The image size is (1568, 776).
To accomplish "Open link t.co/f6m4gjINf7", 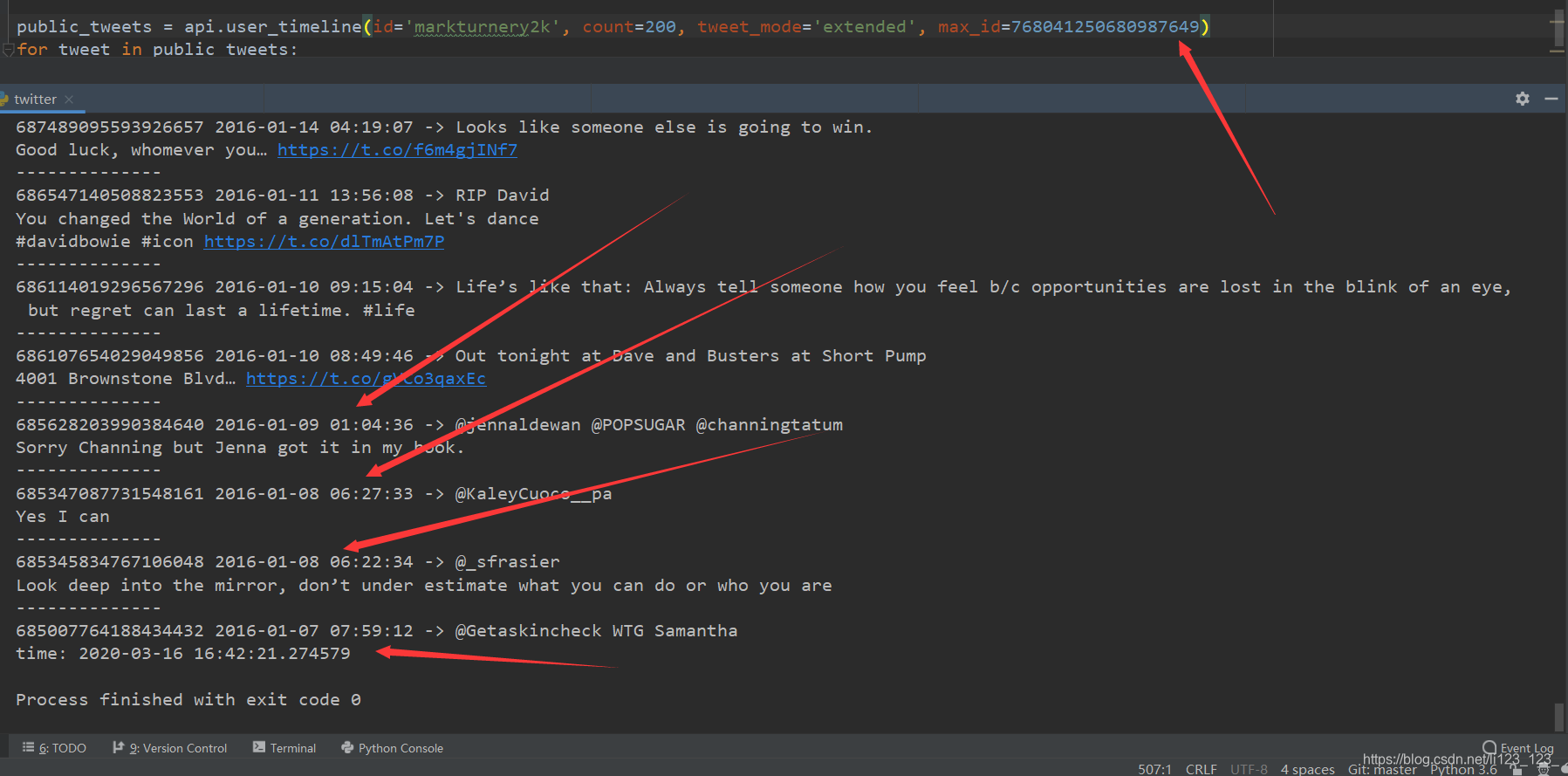I will (397, 150).
